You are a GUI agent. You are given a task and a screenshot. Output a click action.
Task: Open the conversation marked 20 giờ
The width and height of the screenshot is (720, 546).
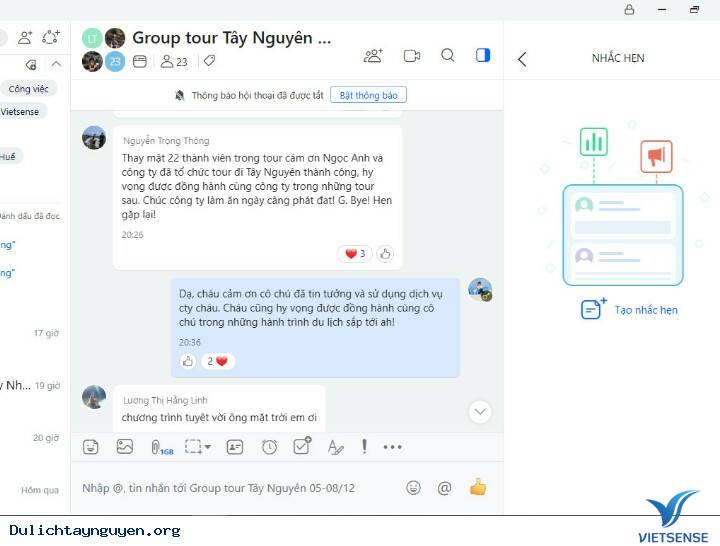(x=35, y=438)
